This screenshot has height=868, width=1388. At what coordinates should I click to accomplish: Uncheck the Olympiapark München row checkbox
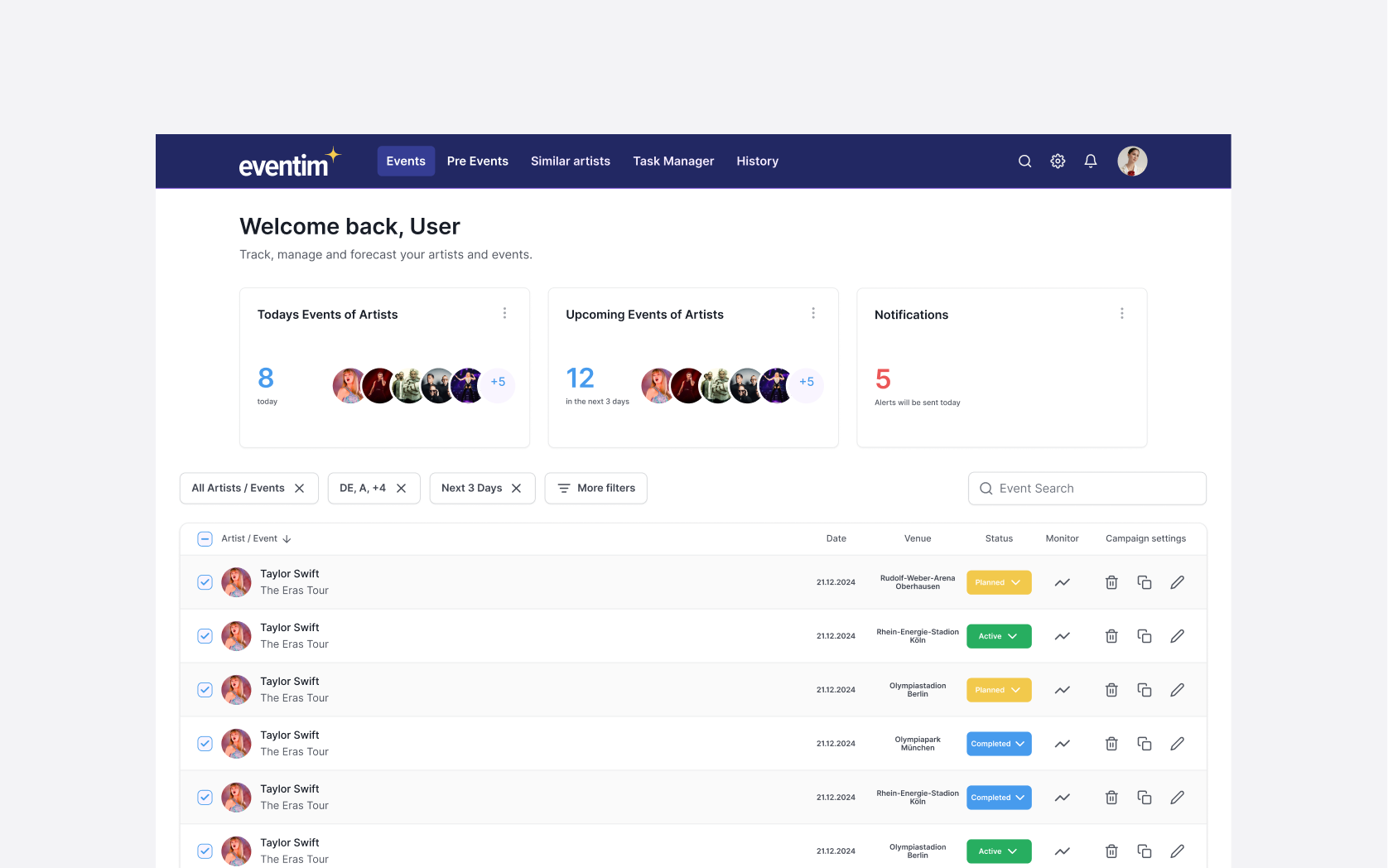(x=205, y=744)
